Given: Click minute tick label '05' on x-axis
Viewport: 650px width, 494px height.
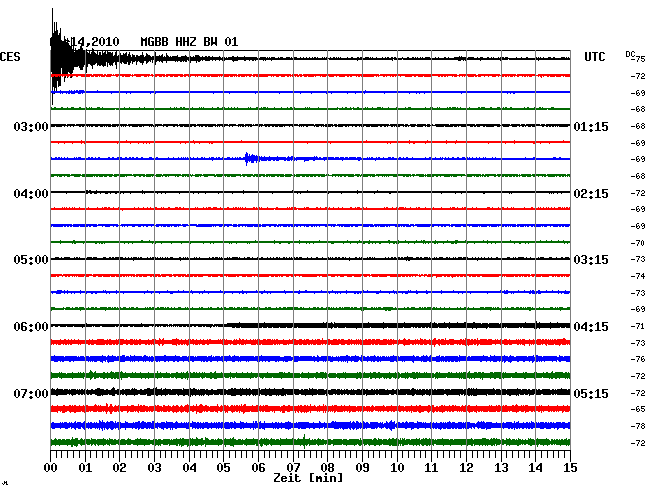Looking at the screenshot, I should click(223, 467).
